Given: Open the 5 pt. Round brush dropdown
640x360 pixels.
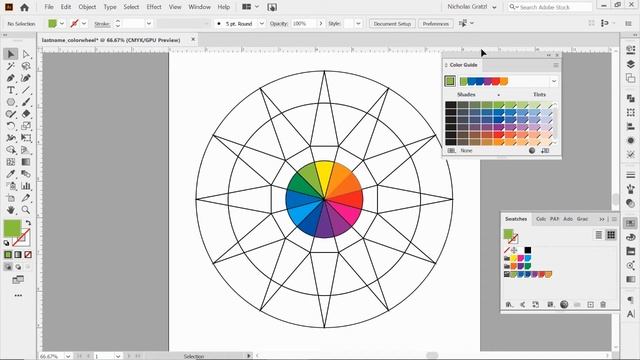Looking at the screenshot, I should [x=262, y=24].
